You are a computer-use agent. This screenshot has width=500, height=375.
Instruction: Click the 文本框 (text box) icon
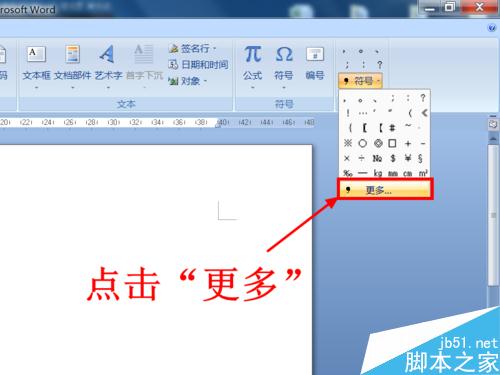coord(36,55)
